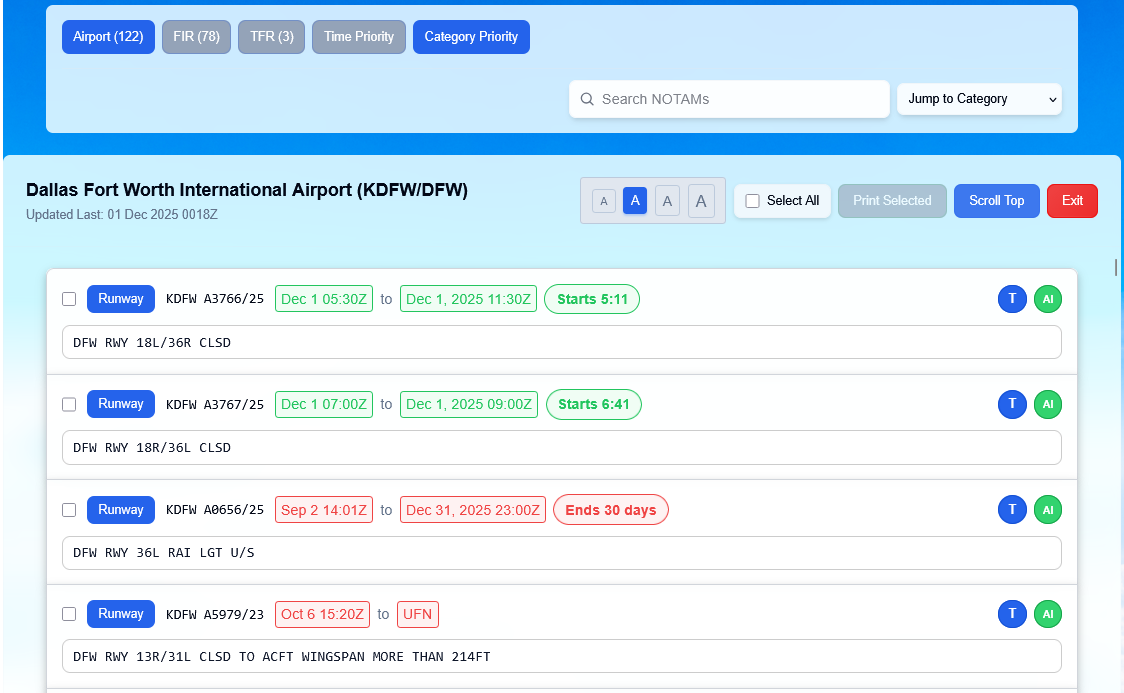The image size is (1124, 693).
Task: Click the 'Dec 1 07:00Z' start time
Action: point(324,404)
